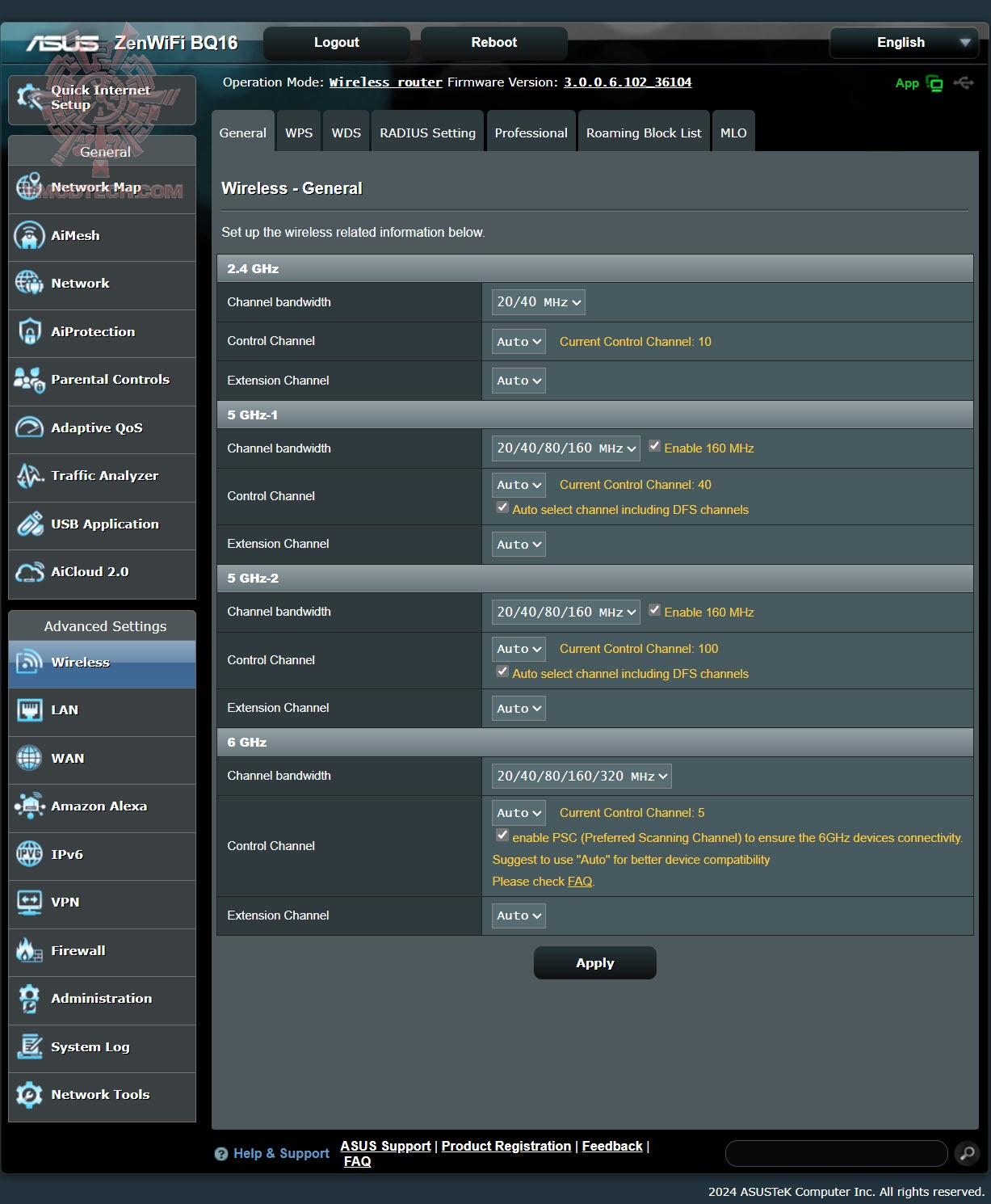Image resolution: width=991 pixels, height=1204 pixels.
Task: Open the Network Map globe icon
Action: (30, 187)
